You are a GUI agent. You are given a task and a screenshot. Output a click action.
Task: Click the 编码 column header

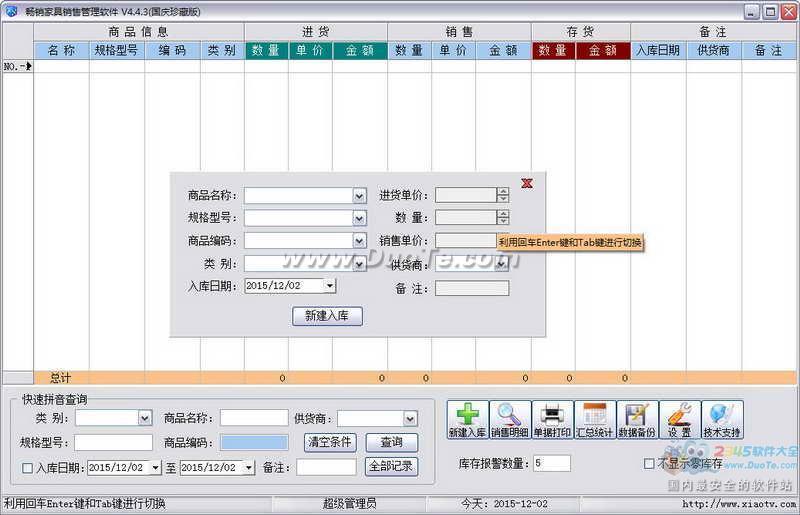(172, 51)
